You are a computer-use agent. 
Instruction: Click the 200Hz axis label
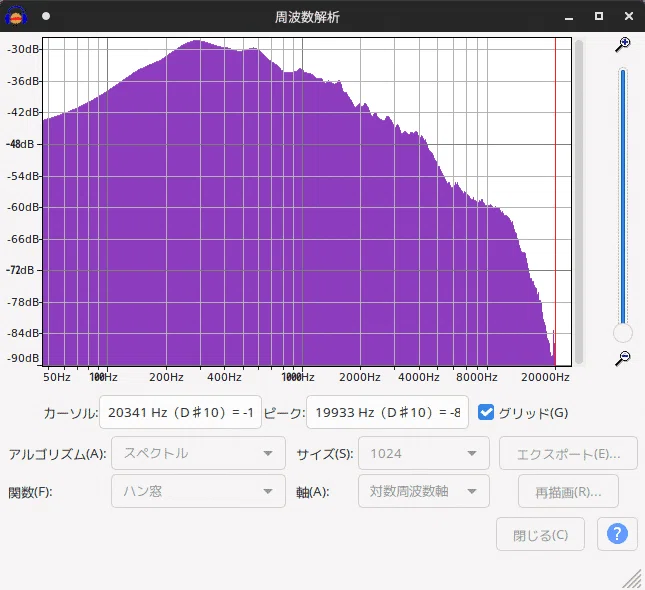click(166, 377)
